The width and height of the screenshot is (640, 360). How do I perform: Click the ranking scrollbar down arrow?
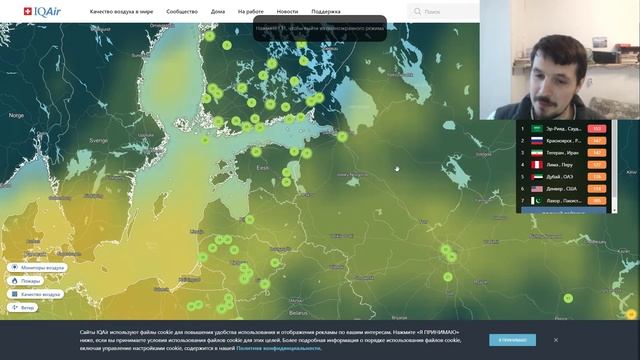click(614, 210)
